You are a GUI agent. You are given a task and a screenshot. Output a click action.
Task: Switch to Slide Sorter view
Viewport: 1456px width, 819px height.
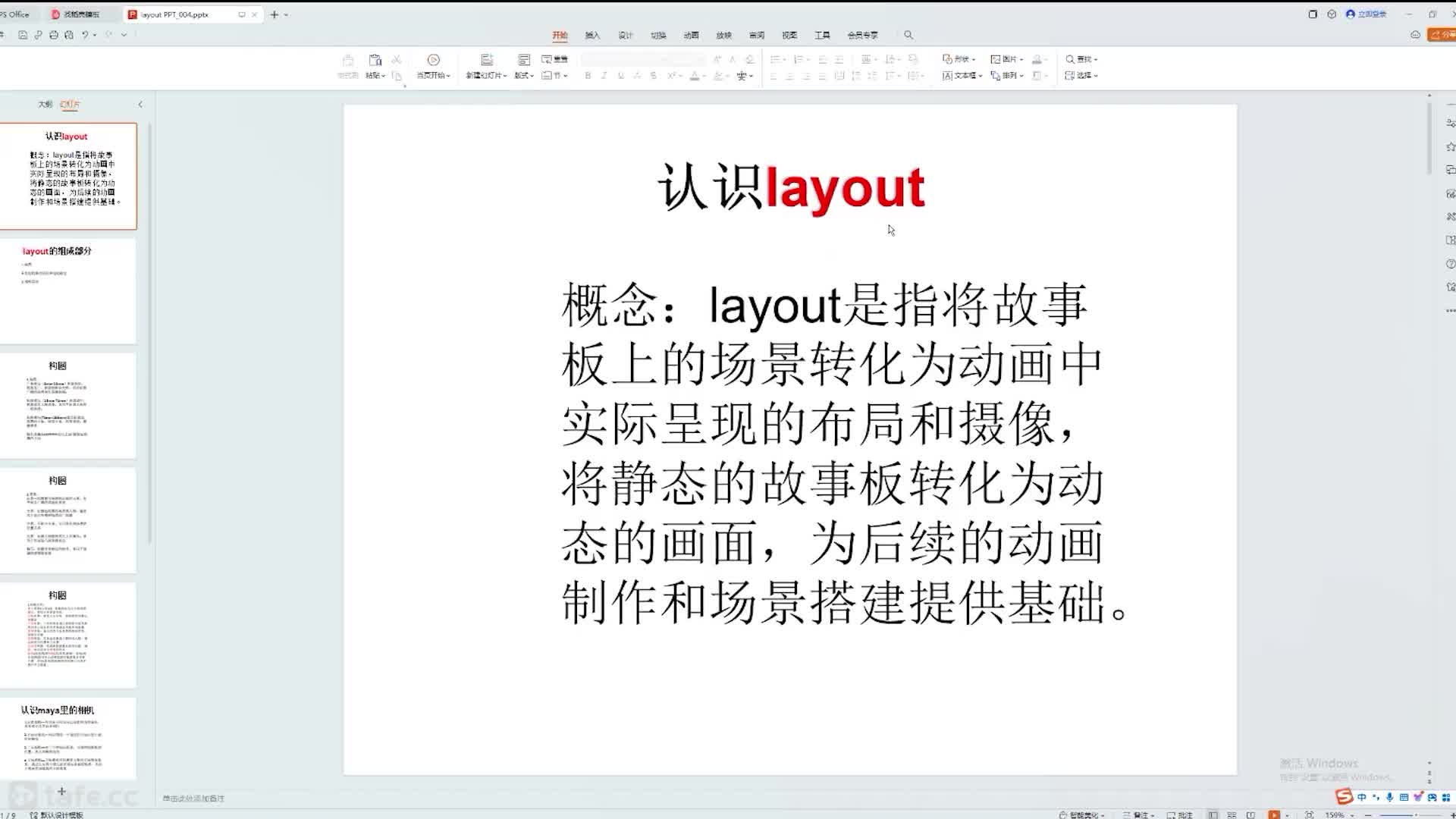click(1232, 814)
